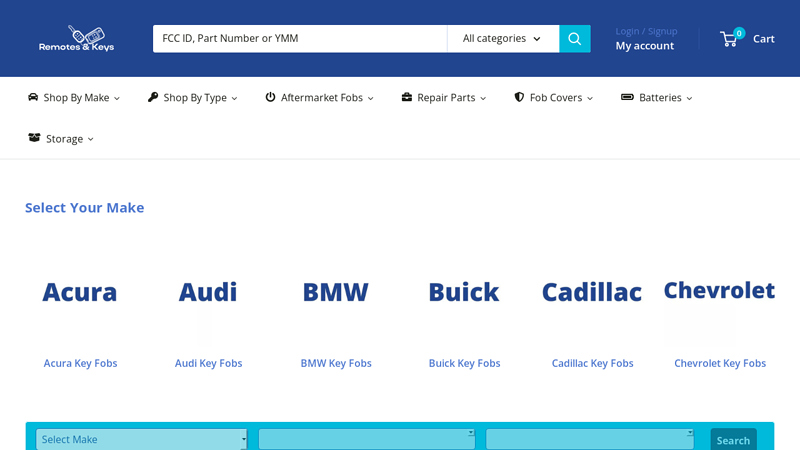This screenshot has width=800, height=450.
Task: Expand the All categories dropdown
Action: coord(502,39)
